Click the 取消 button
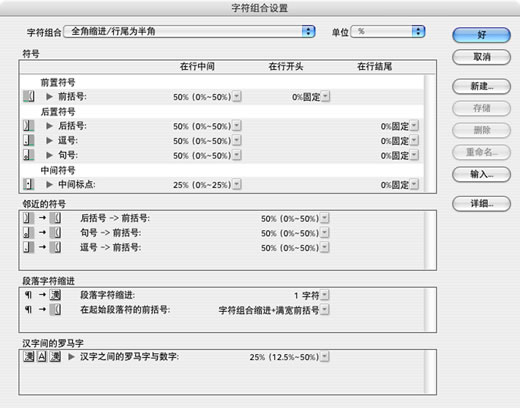The image size is (520, 408). click(481, 57)
